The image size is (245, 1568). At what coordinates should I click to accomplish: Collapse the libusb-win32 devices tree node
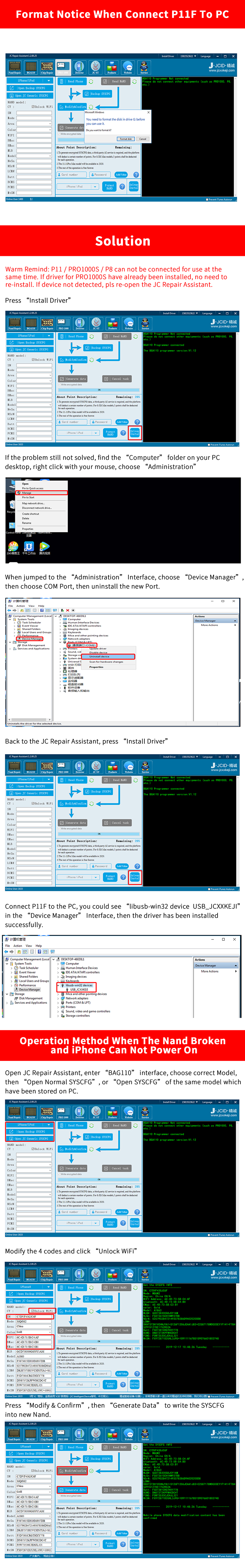[58, 985]
